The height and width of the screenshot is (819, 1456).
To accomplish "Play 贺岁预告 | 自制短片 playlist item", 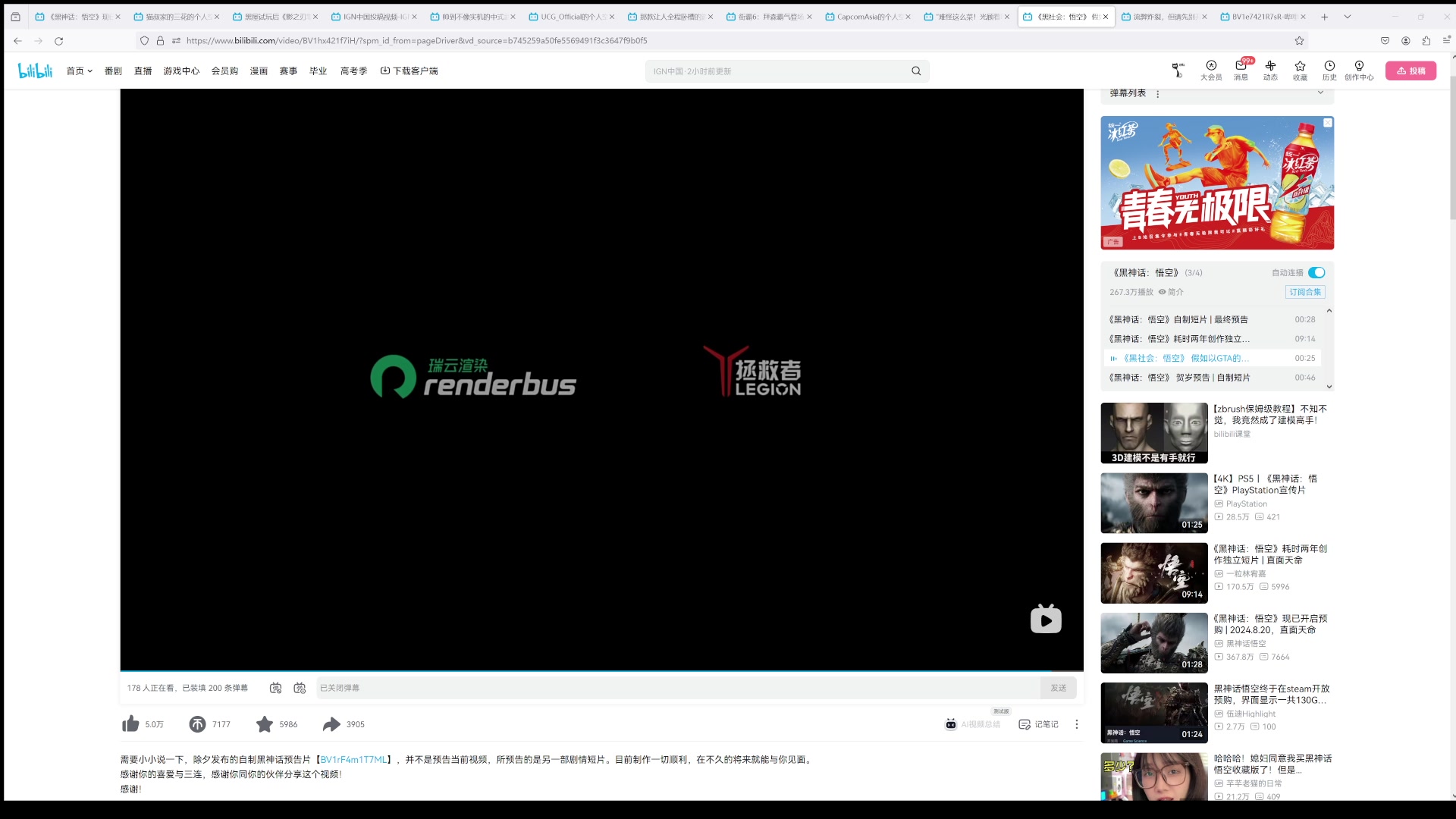I will [1211, 378].
